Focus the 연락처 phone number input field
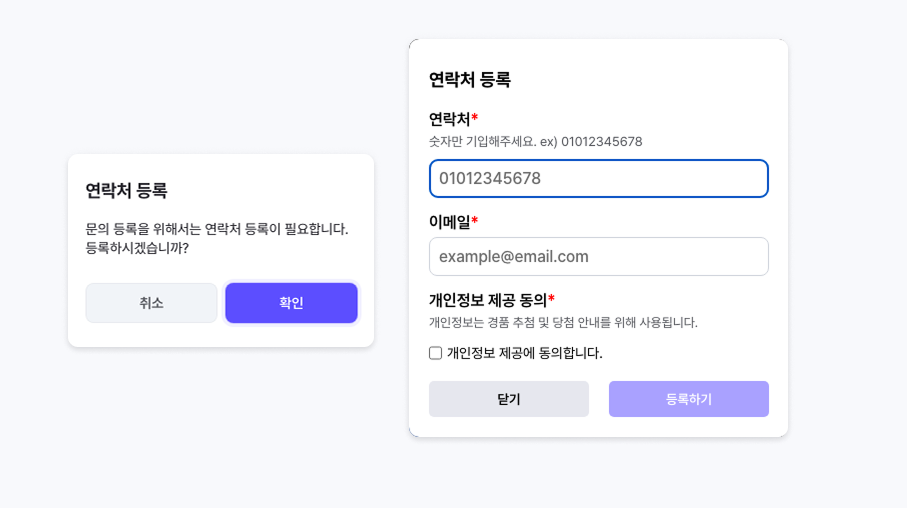Viewport: 907px width, 508px height. click(598, 179)
